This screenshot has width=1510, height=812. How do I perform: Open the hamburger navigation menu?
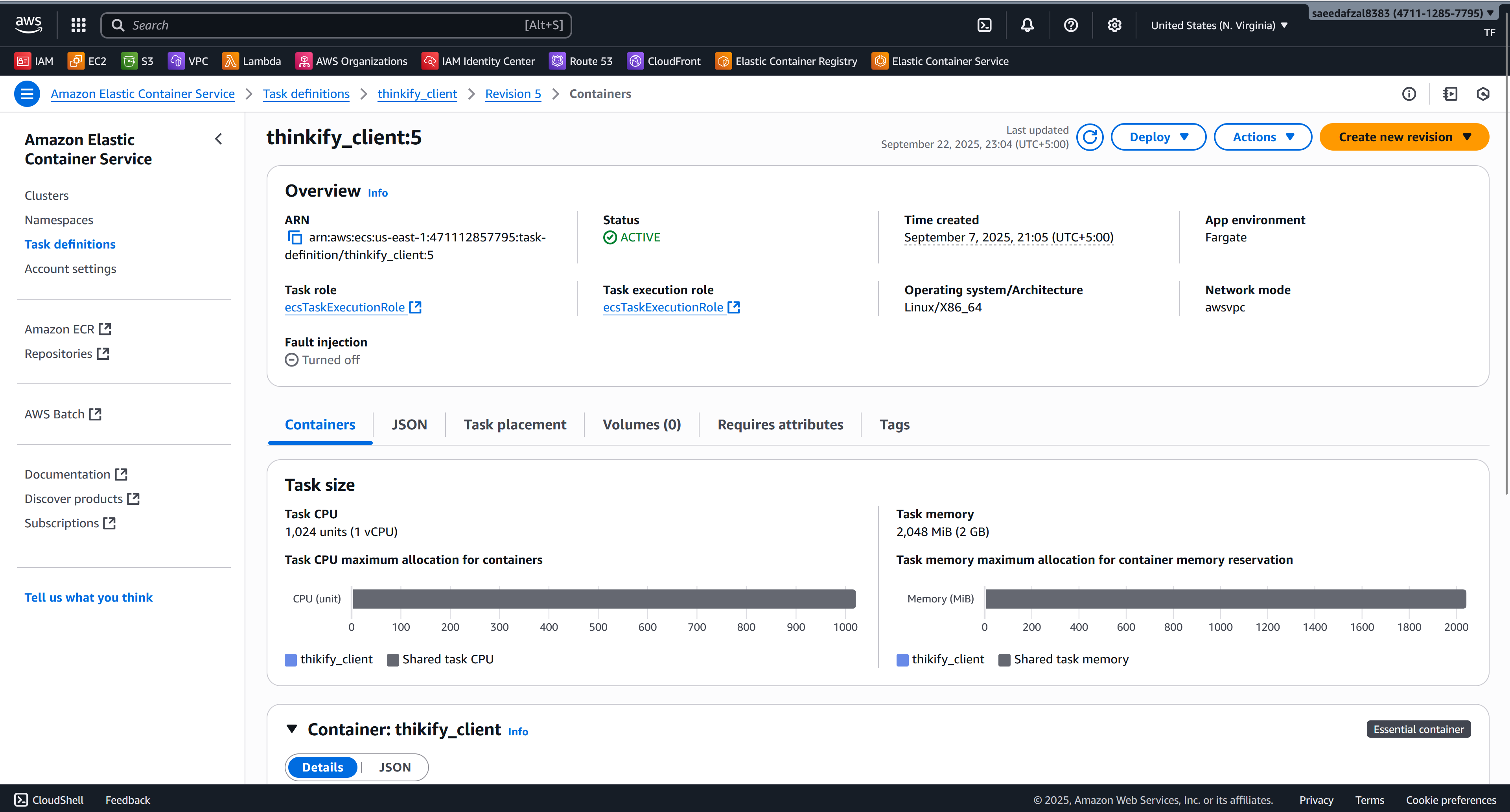[x=26, y=93]
